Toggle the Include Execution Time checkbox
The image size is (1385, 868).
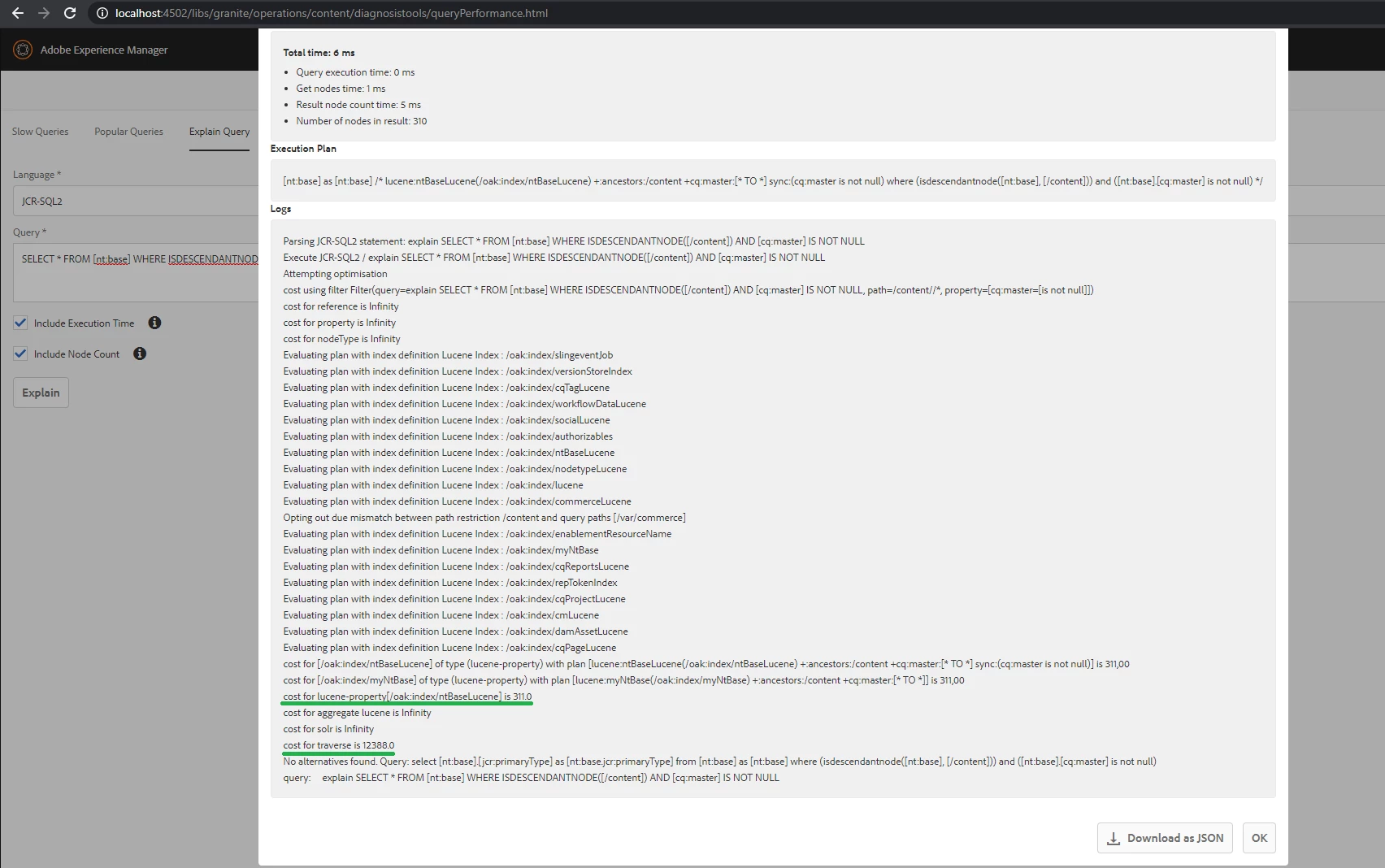tap(20, 323)
